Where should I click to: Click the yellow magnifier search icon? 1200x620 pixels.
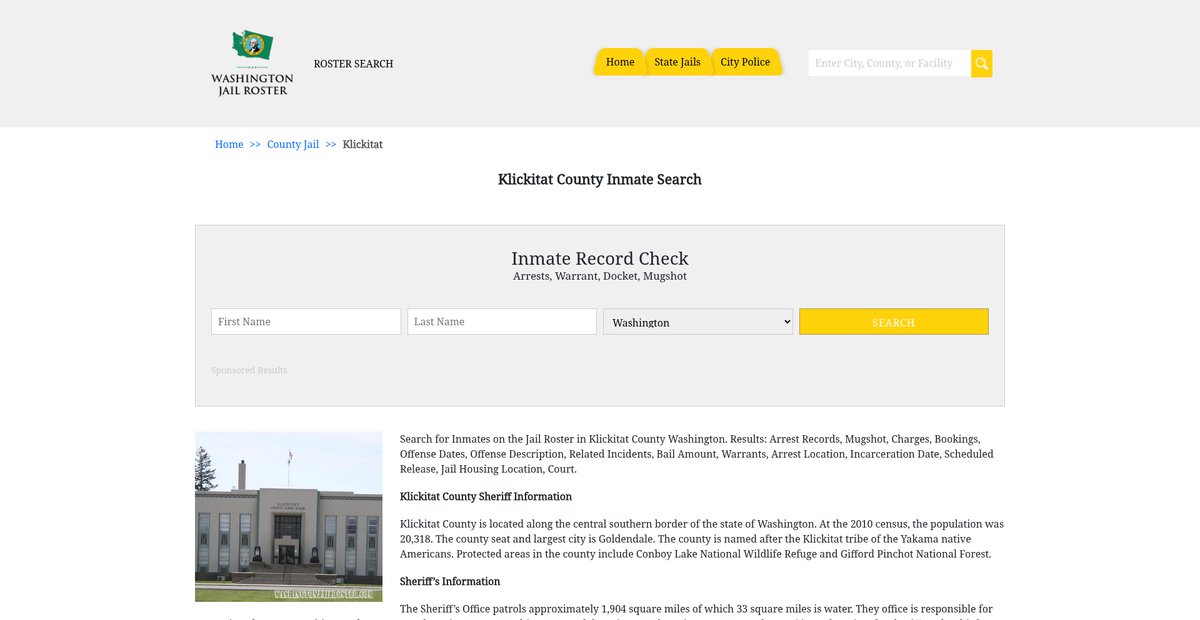coord(981,63)
